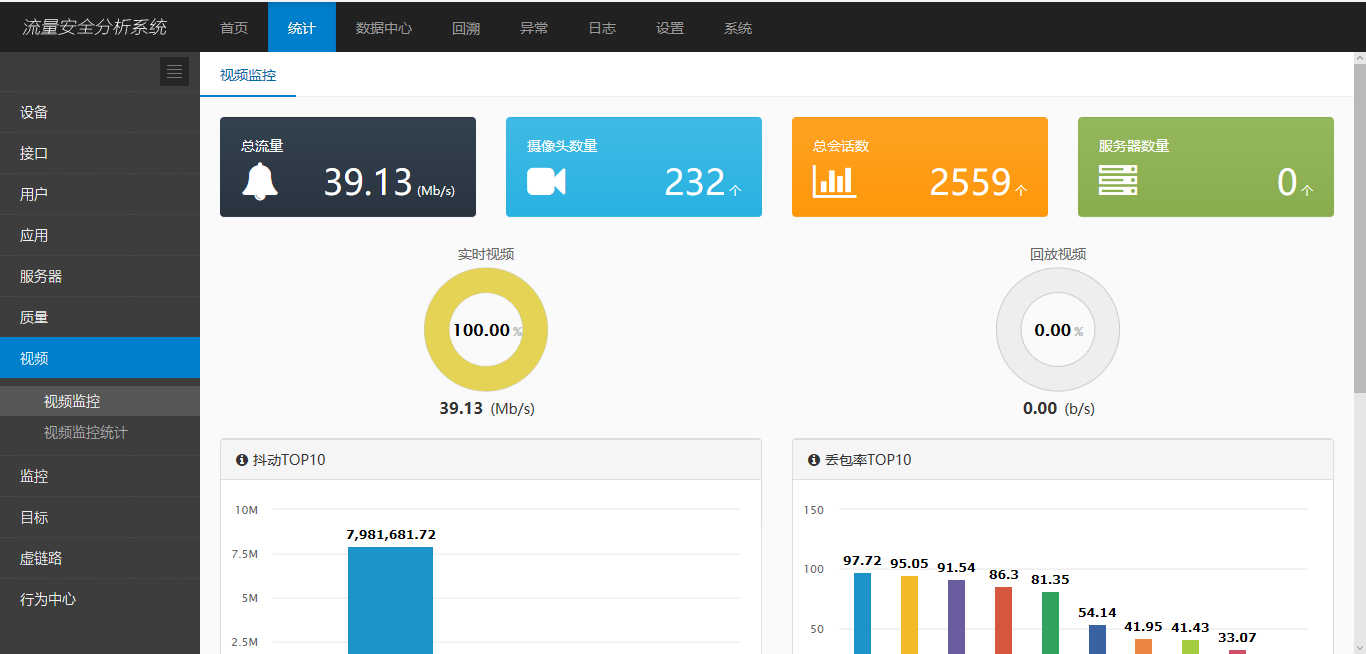Expand the 接口 sidebar section
Screen dimensions: 1366x654
100,153
